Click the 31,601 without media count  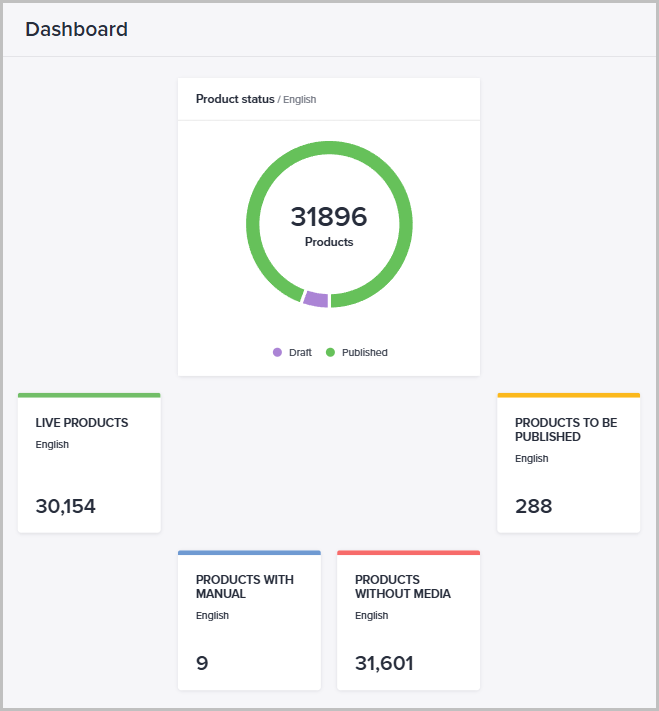384,663
